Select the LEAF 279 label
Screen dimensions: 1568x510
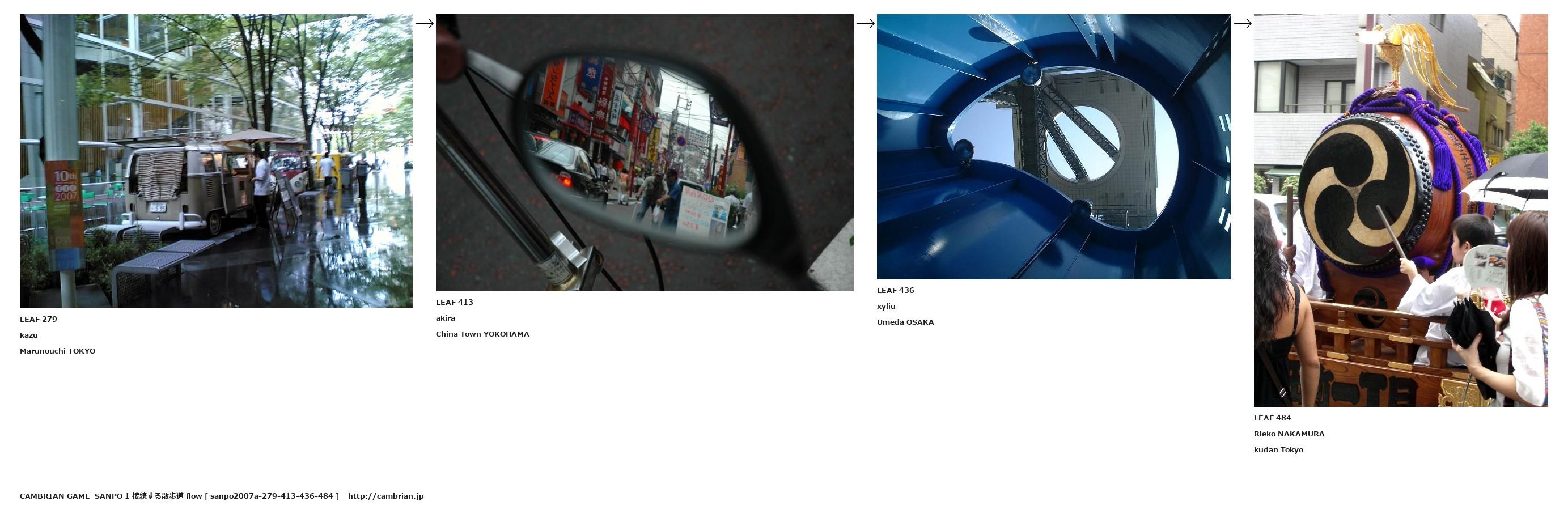point(39,320)
